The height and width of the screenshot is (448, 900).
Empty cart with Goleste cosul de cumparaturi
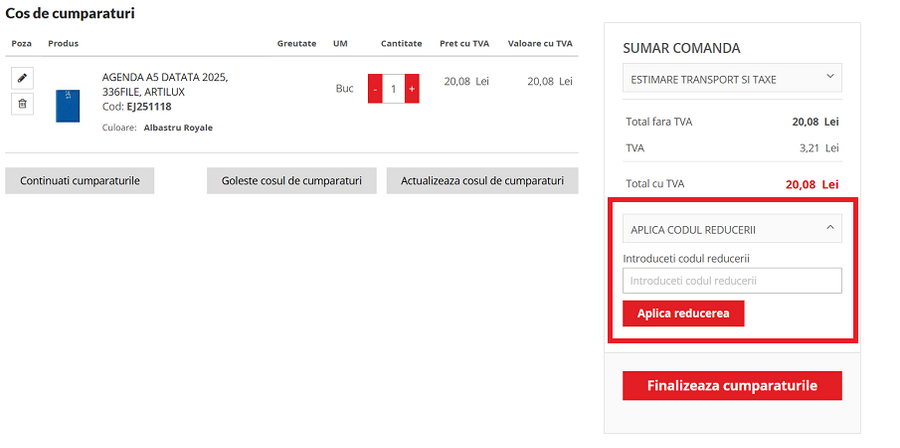click(291, 181)
